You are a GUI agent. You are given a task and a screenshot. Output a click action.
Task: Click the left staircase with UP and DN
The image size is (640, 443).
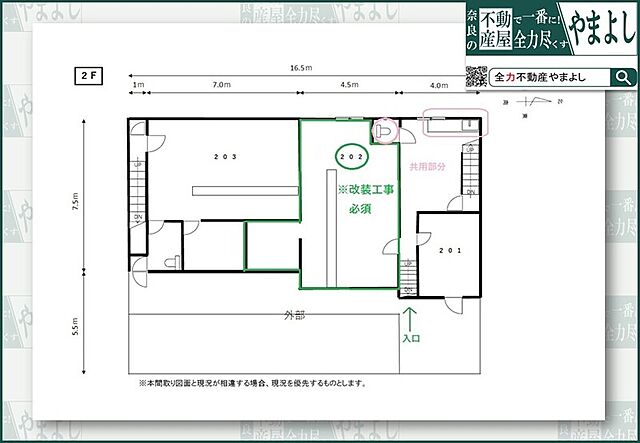point(138,189)
